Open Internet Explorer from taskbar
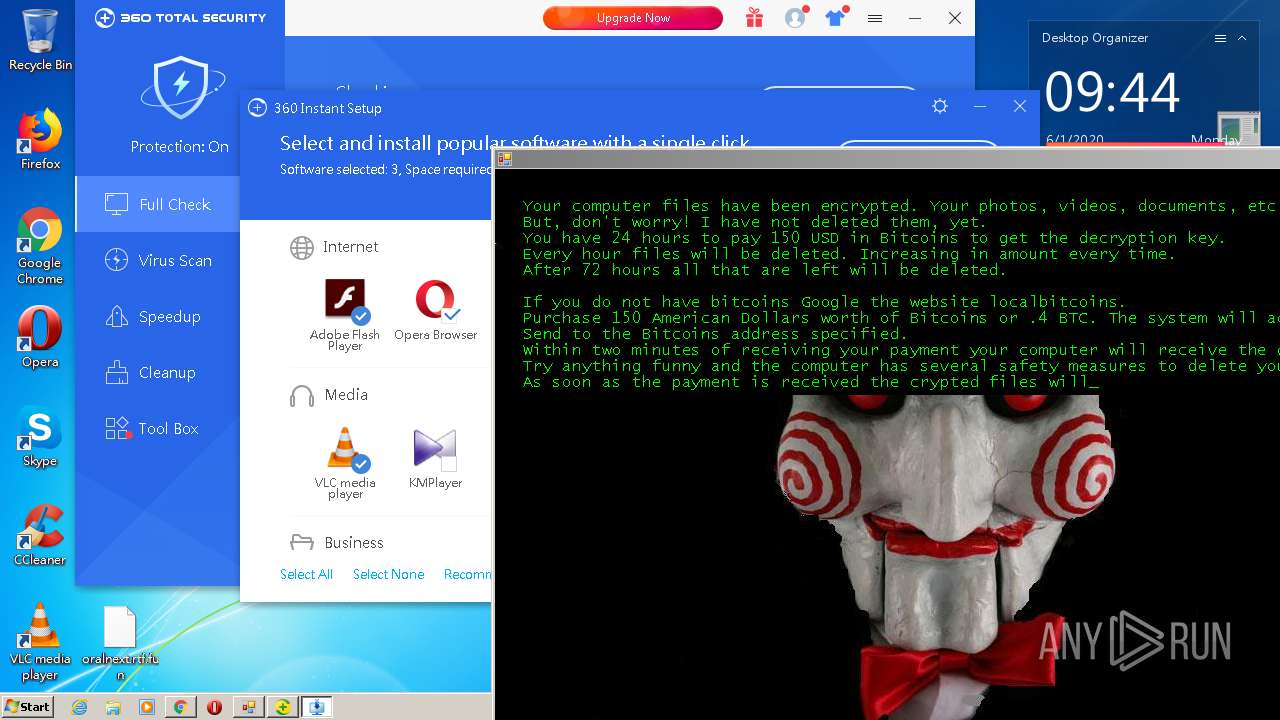 [x=80, y=707]
